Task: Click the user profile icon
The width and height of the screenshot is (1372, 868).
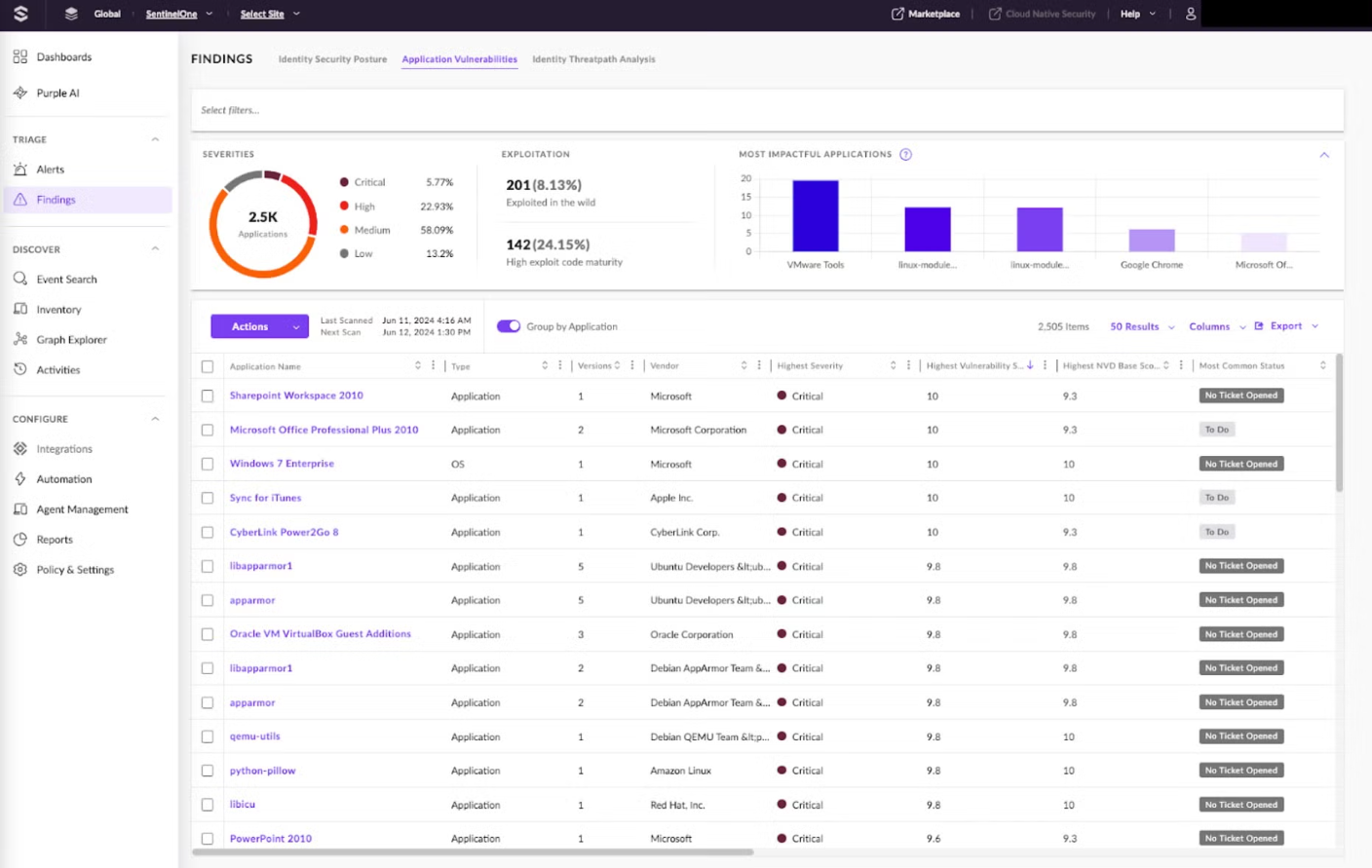Action: pyautogui.click(x=1190, y=14)
